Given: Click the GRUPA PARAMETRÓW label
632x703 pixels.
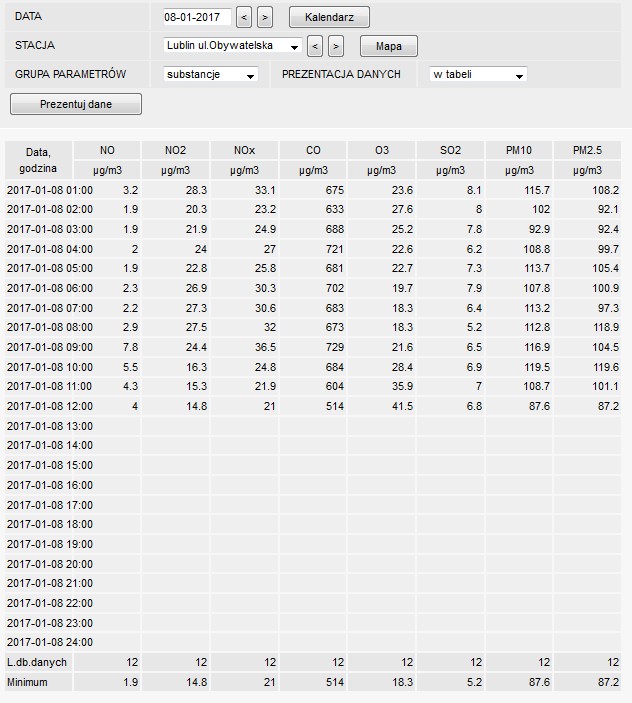Looking at the screenshot, I should [70, 74].
